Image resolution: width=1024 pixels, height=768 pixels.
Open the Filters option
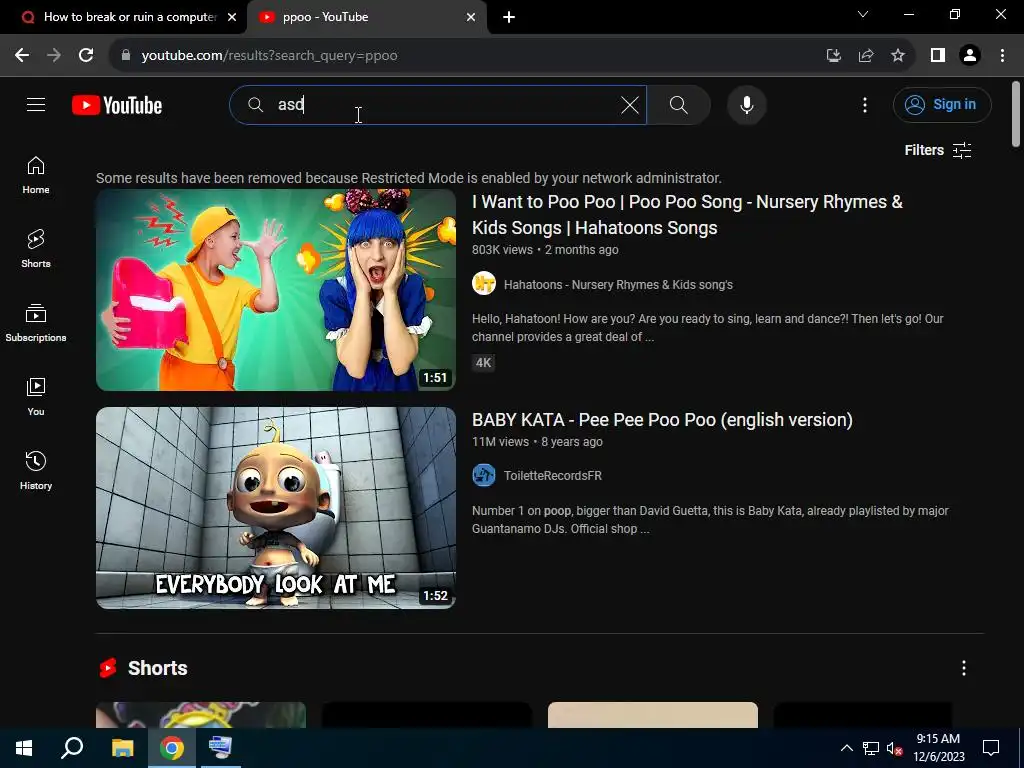[938, 150]
